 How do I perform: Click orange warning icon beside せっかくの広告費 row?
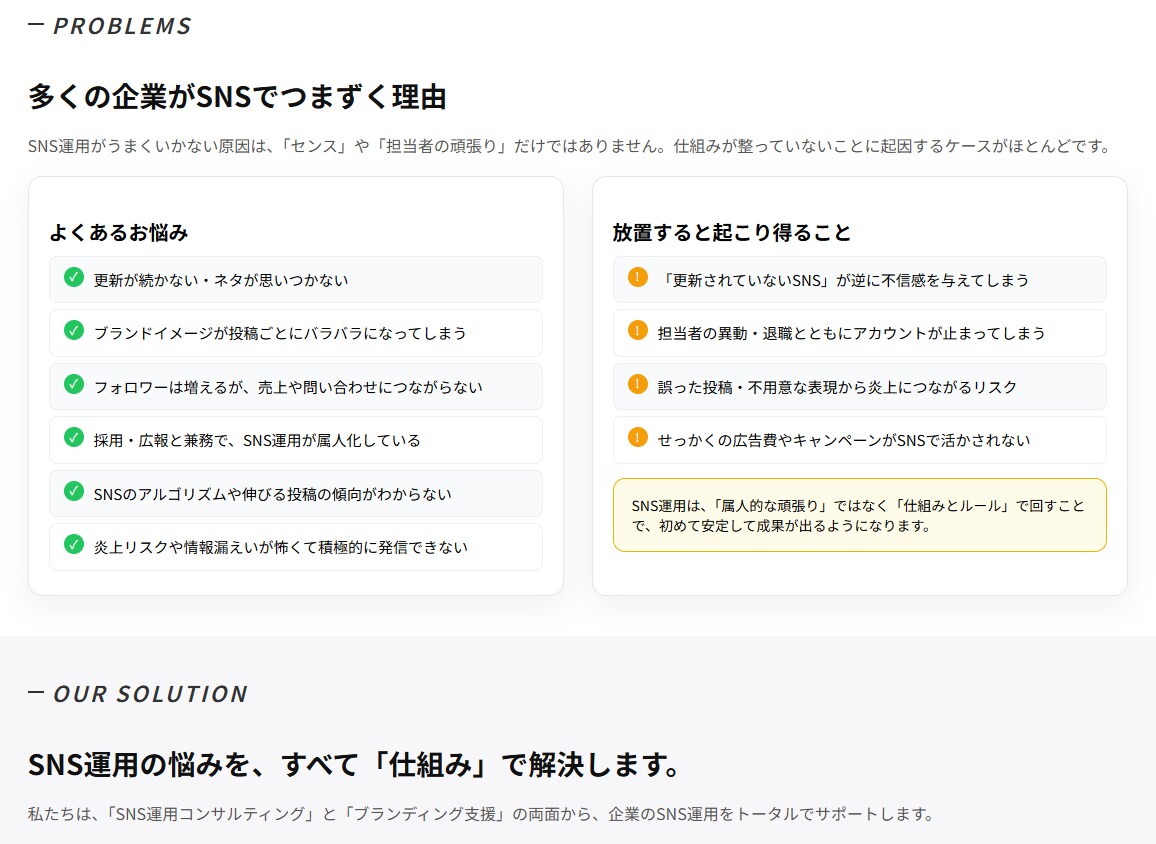[x=638, y=437]
